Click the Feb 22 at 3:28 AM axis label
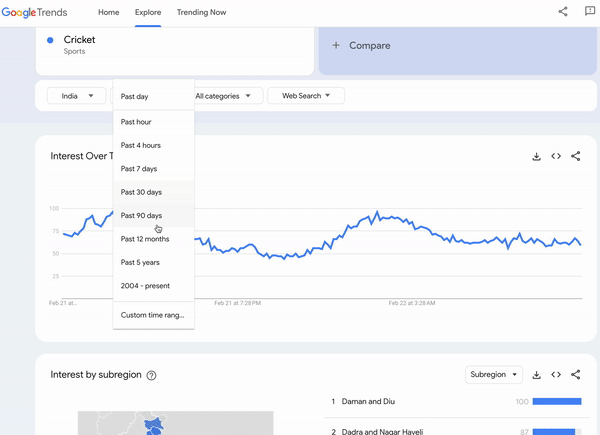600x435 pixels. [x=412, y=303]
